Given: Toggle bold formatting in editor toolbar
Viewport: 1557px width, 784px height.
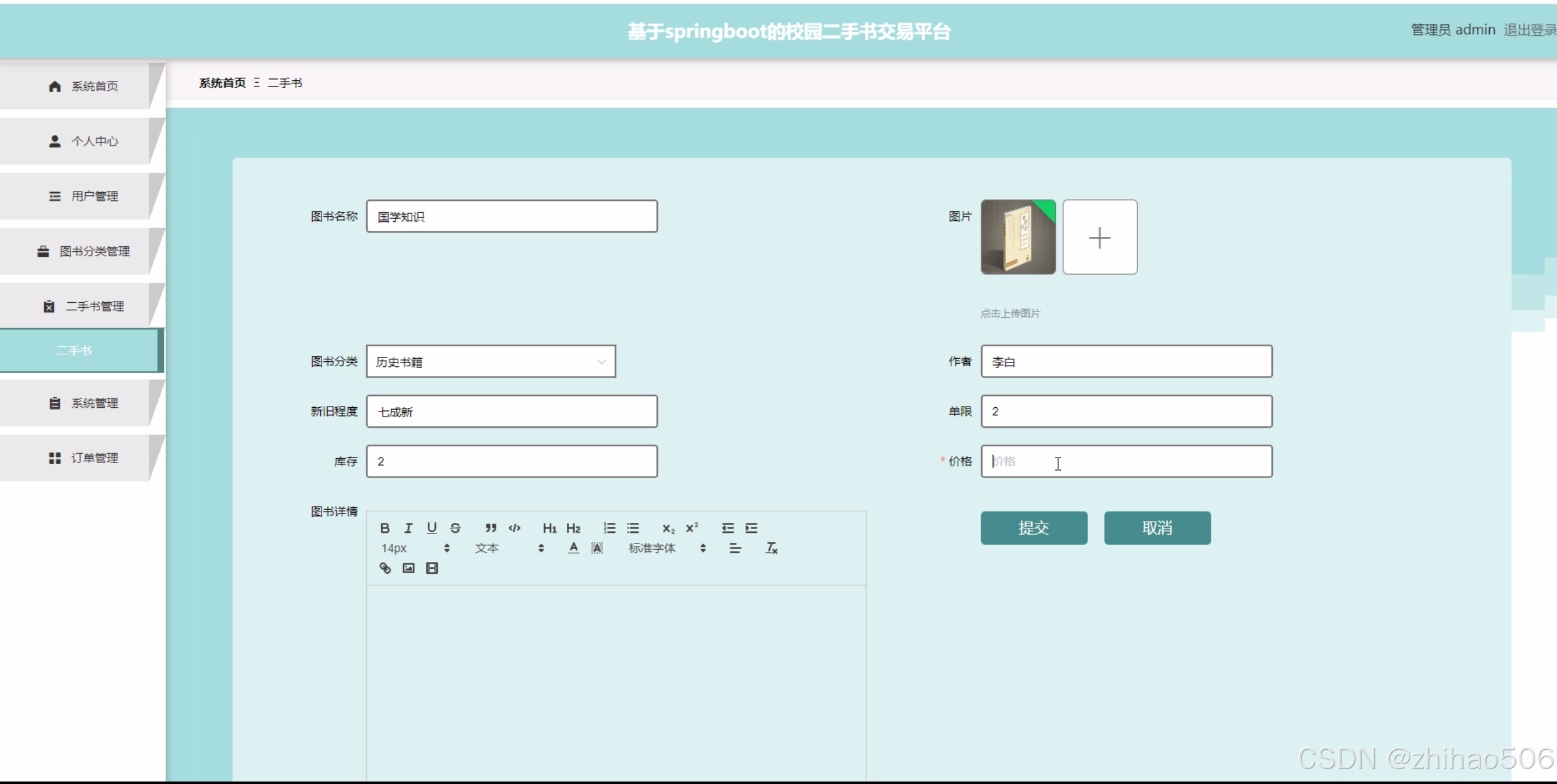Looking at the screenshot, I should (385, 528).
